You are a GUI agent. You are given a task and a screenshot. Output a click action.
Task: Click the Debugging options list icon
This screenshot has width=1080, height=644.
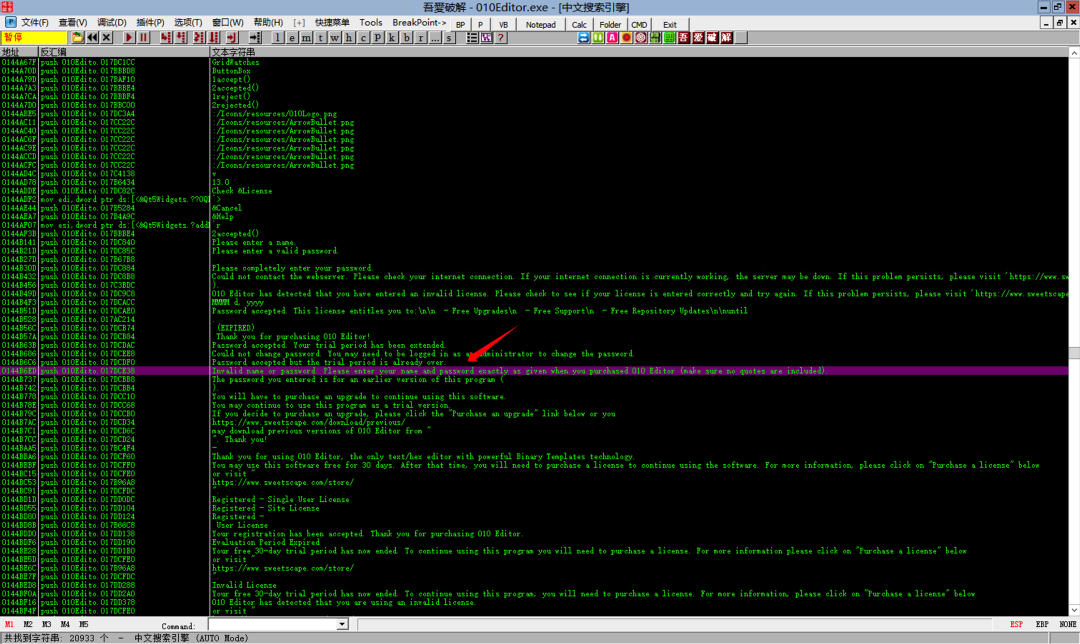[472, 38]
